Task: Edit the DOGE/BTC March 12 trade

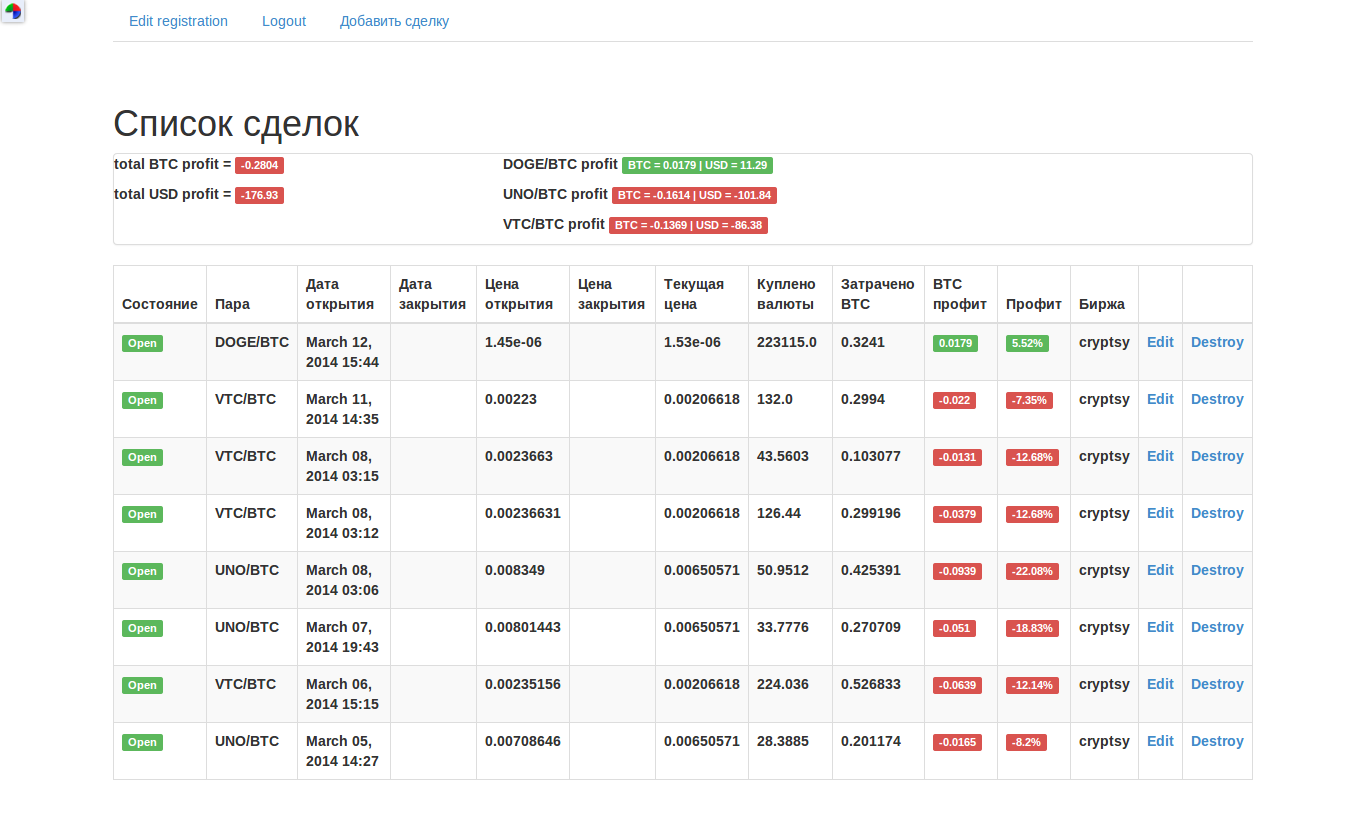Action: 1160,342
